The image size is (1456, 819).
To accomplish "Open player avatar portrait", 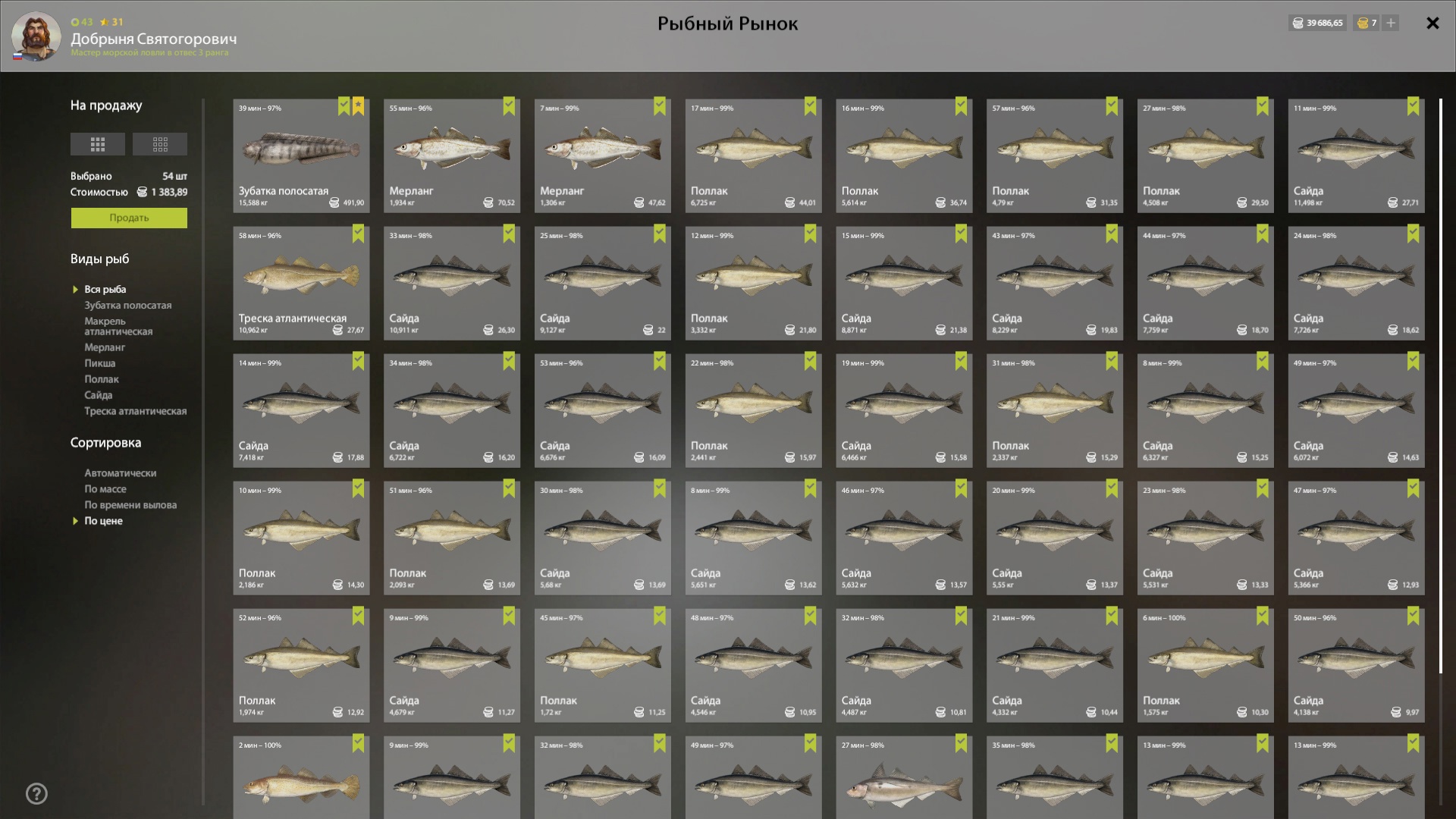I will coord(36,36).
